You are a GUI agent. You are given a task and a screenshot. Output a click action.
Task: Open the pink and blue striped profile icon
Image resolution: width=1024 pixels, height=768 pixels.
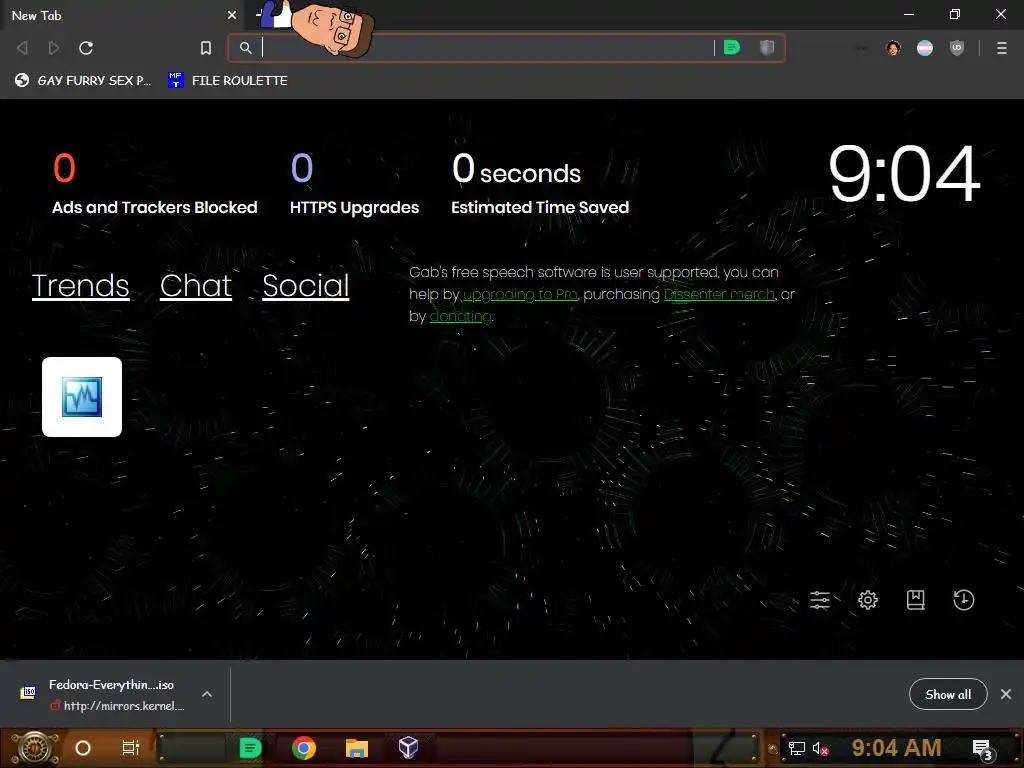(x=925, y=48)
